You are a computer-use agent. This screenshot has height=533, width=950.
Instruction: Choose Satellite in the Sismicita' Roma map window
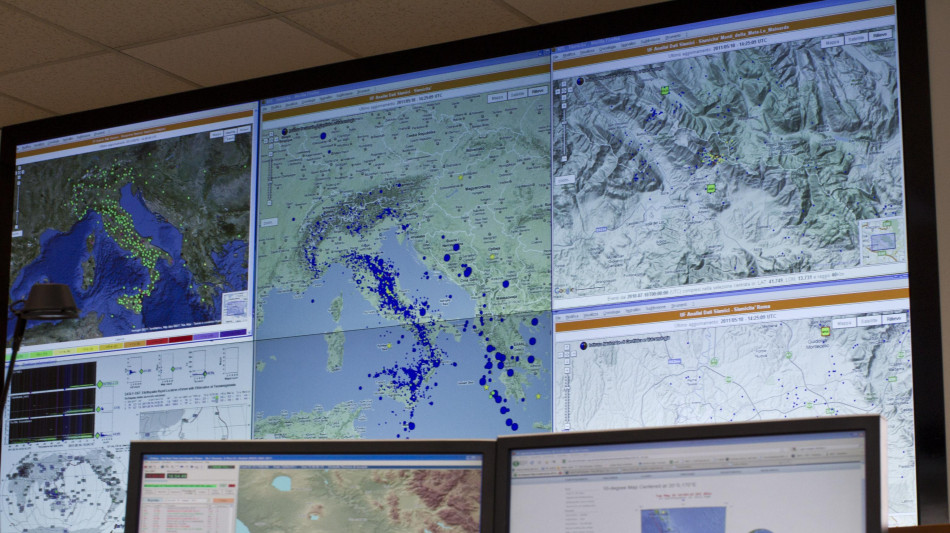[871, 321]
